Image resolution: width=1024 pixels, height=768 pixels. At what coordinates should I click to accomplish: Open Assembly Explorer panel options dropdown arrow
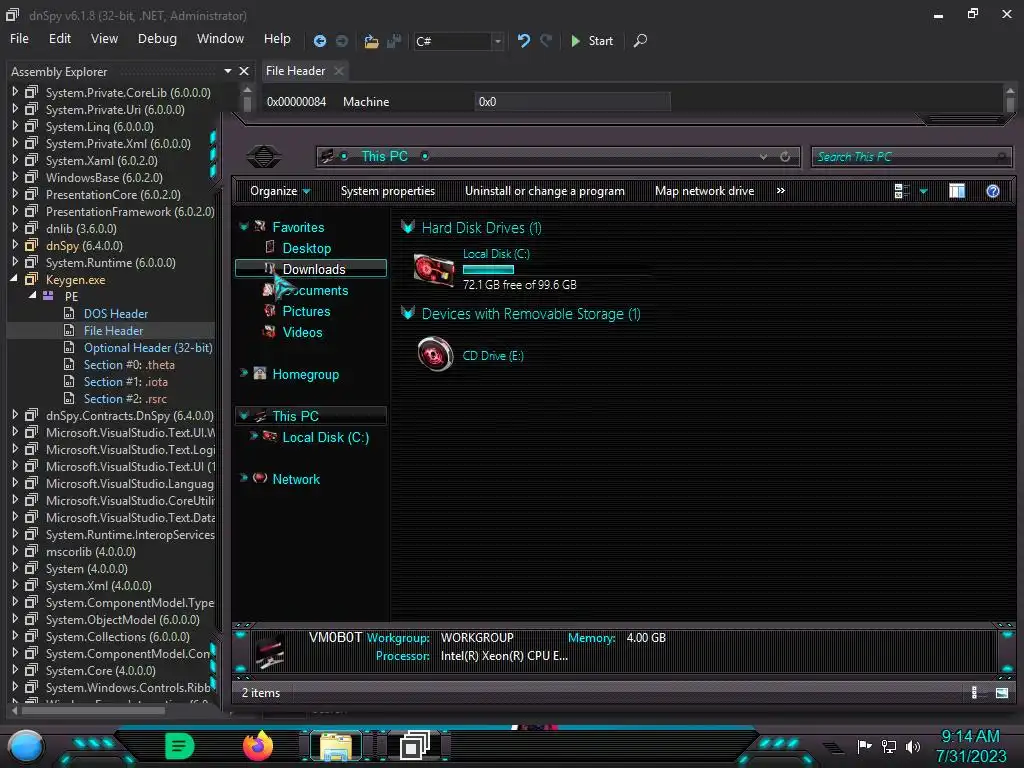(227, 71)
